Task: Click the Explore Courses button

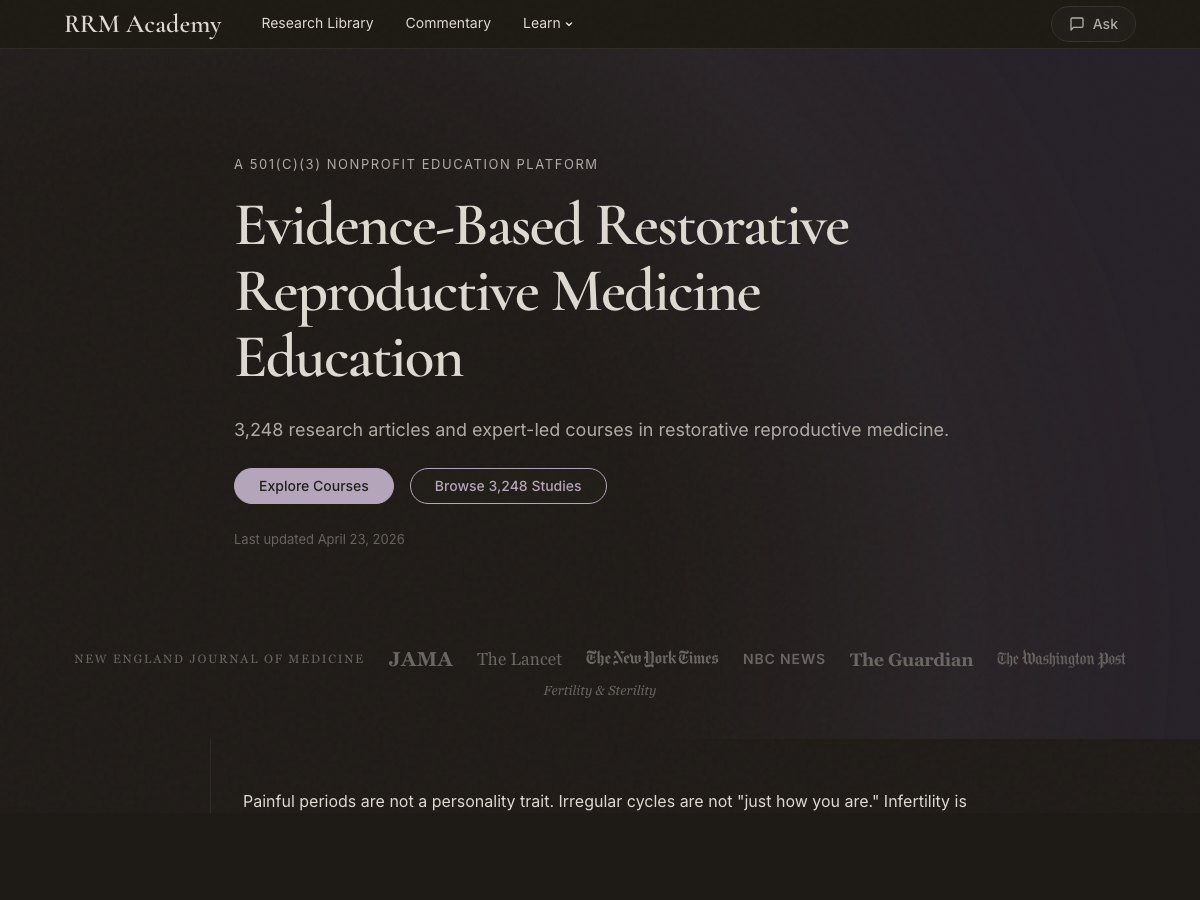Action: pos(314,486)
